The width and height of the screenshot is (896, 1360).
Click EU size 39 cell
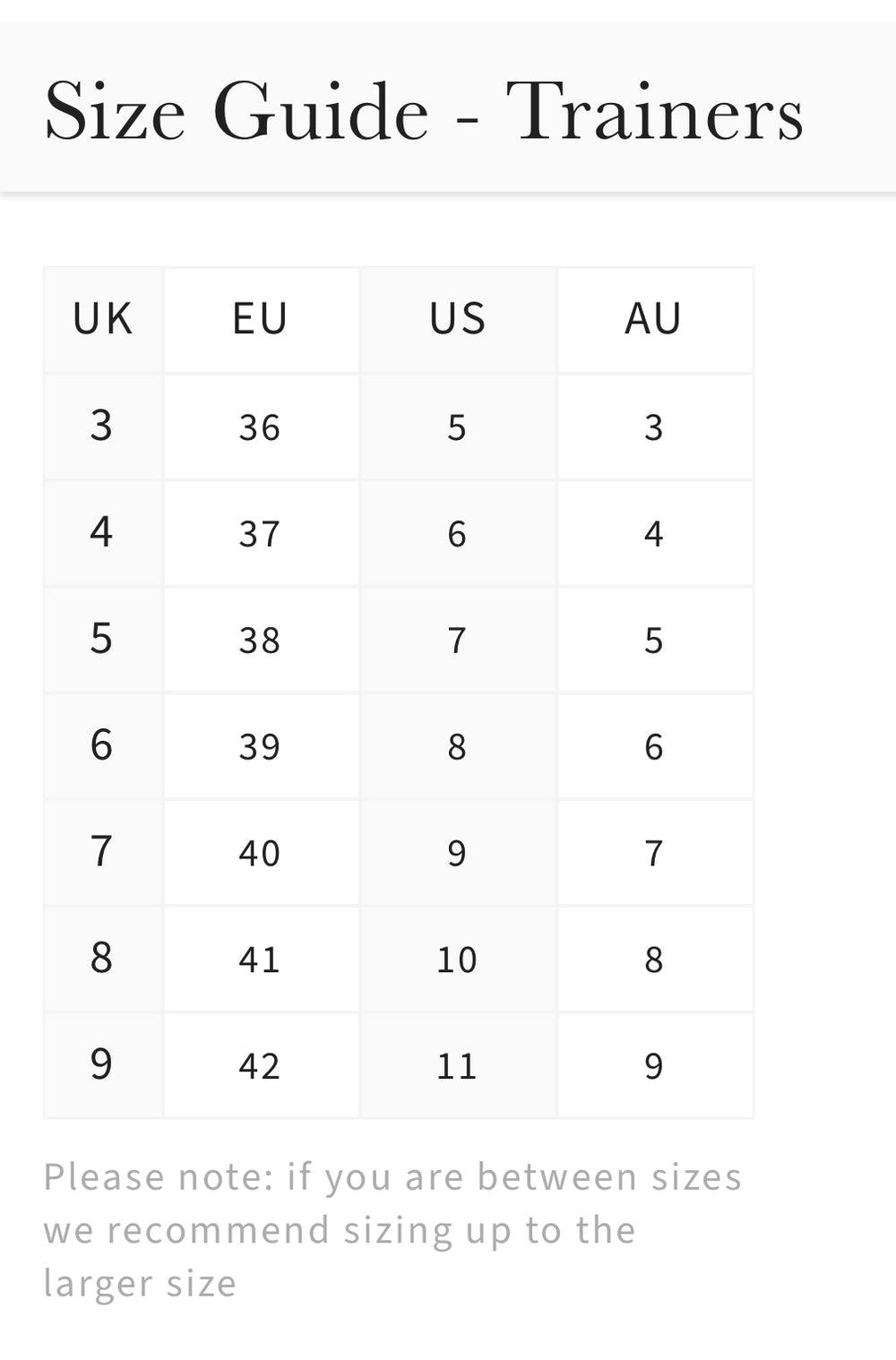[x=261, y=746]
